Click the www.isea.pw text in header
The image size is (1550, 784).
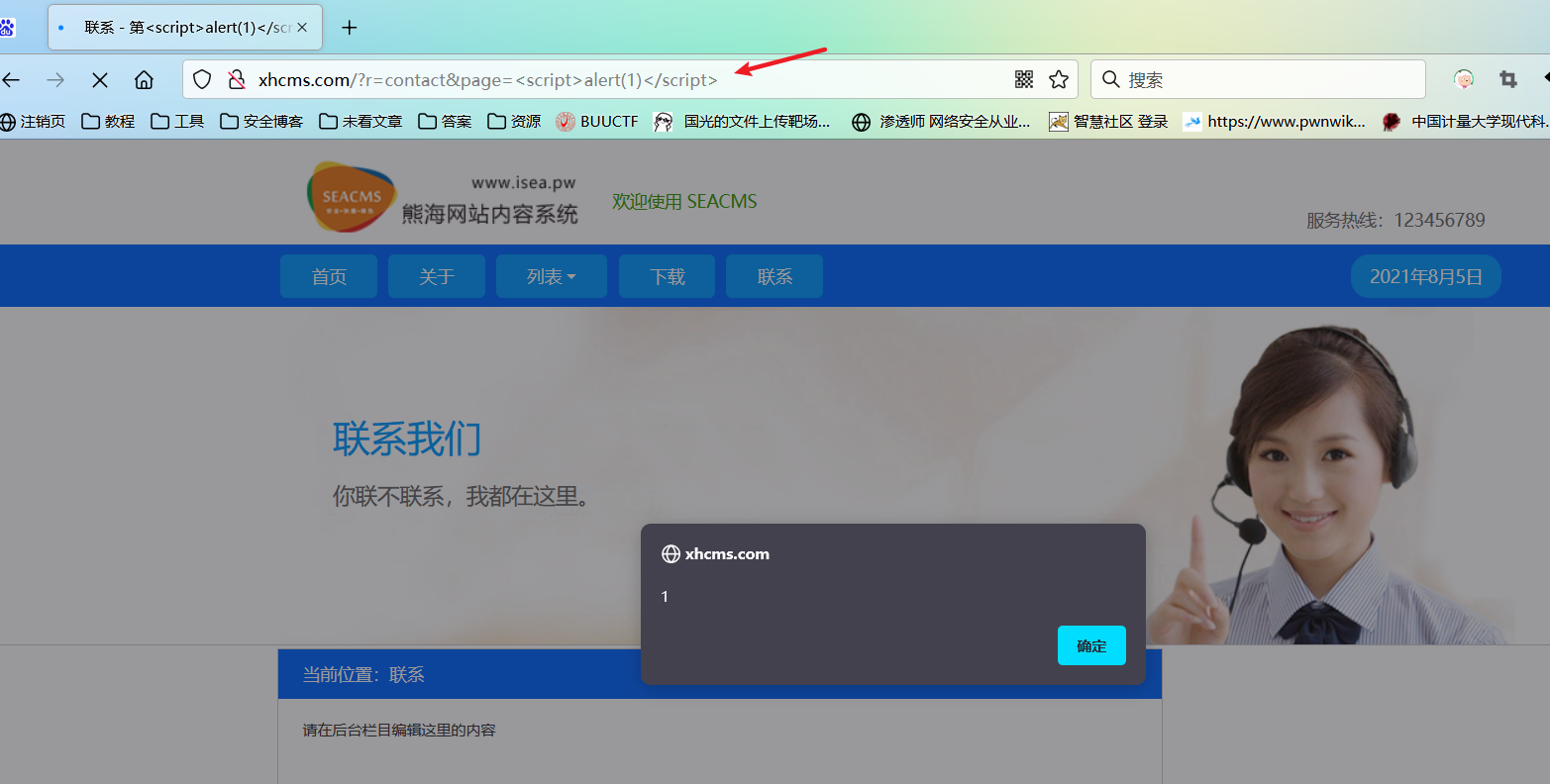coord(523,183)
